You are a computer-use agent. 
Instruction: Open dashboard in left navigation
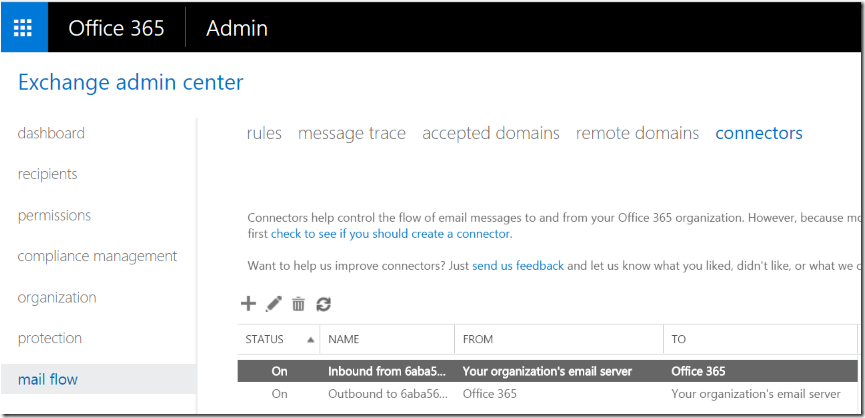tap(51, 133)
